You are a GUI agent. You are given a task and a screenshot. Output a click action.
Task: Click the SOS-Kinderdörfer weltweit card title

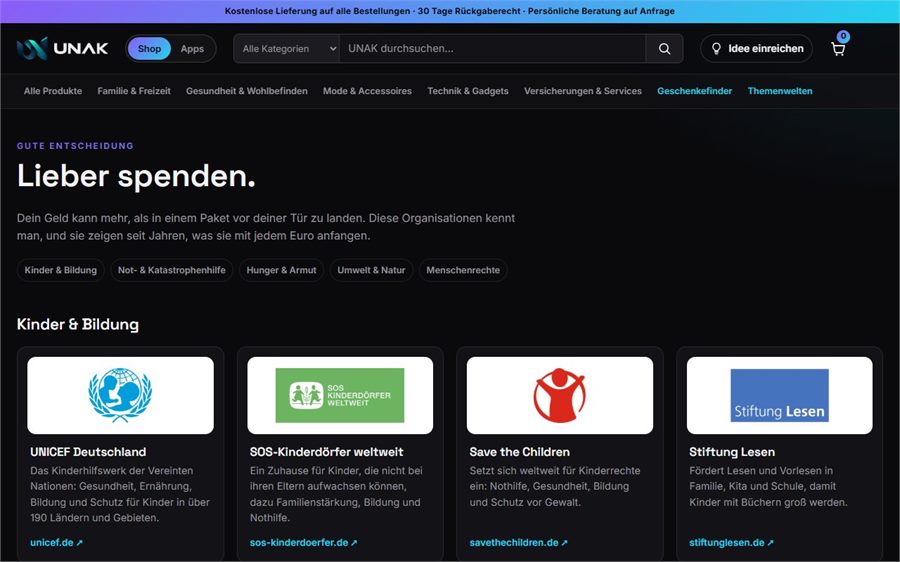pyautogui.click(x=327, y=452)
